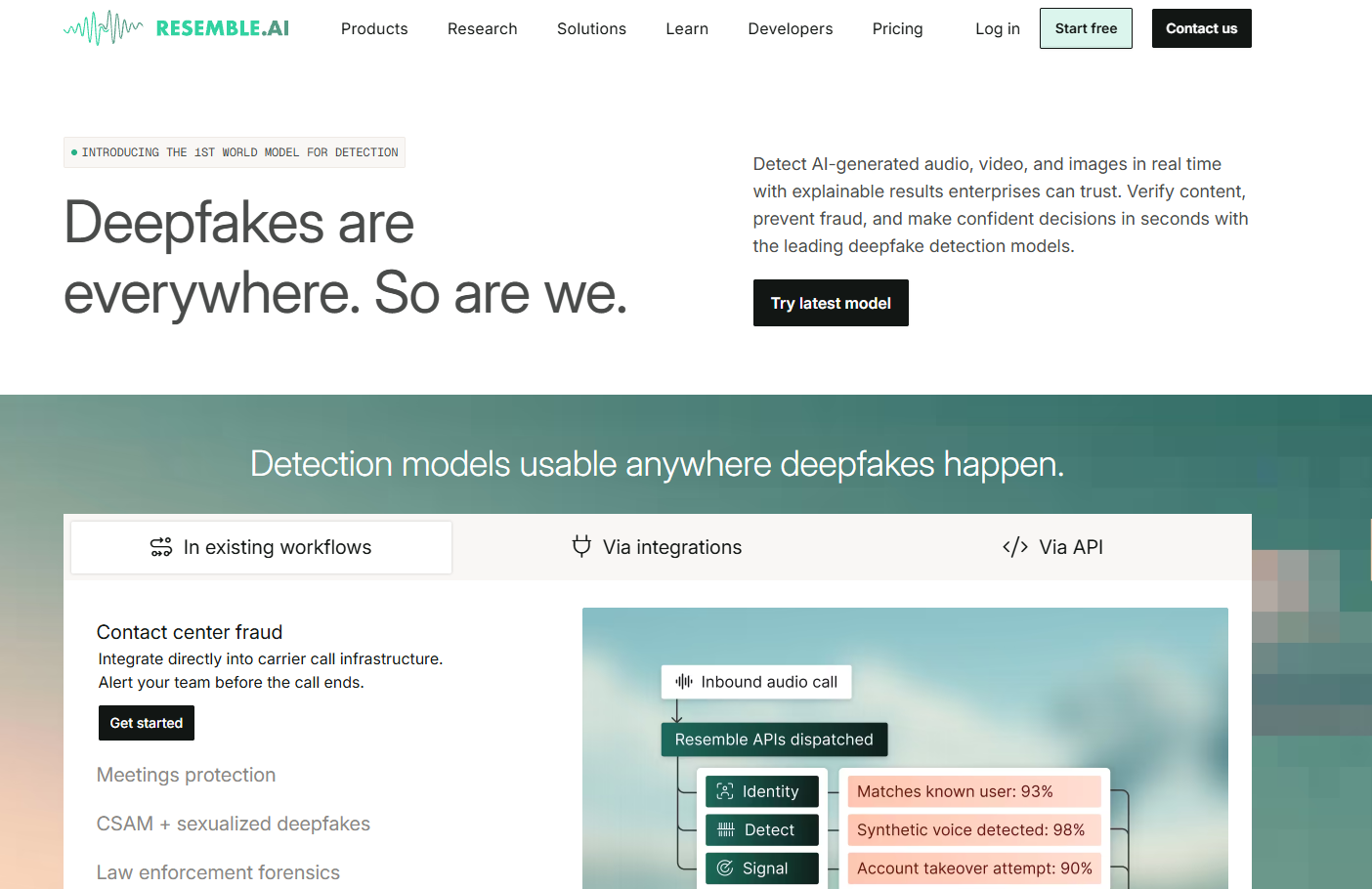Expand Law enforcement forensics section
The image size is (1372, 889).
218,872
